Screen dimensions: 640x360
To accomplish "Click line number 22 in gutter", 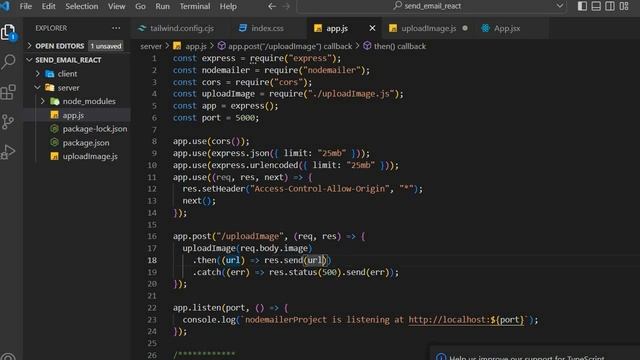I will [152, 308].
